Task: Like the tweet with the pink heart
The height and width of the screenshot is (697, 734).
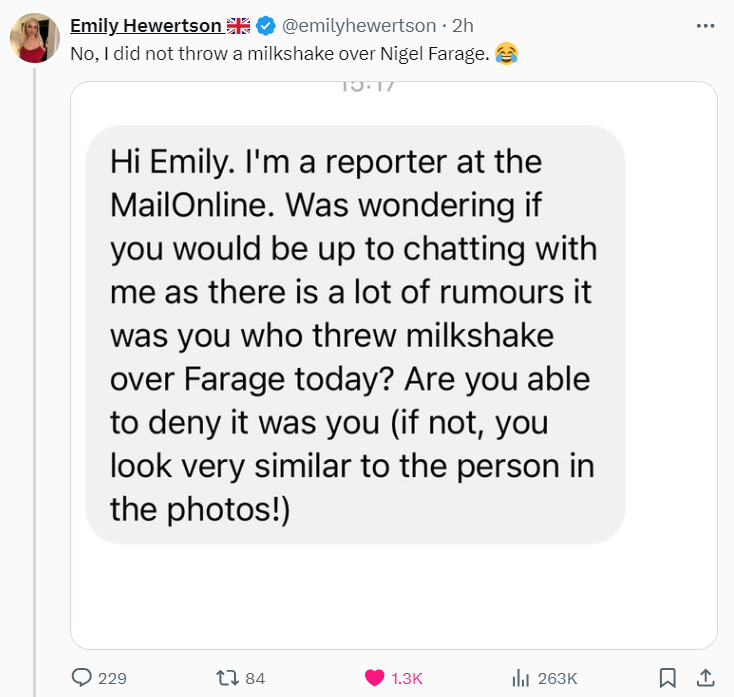Action: tap(375, 678)
